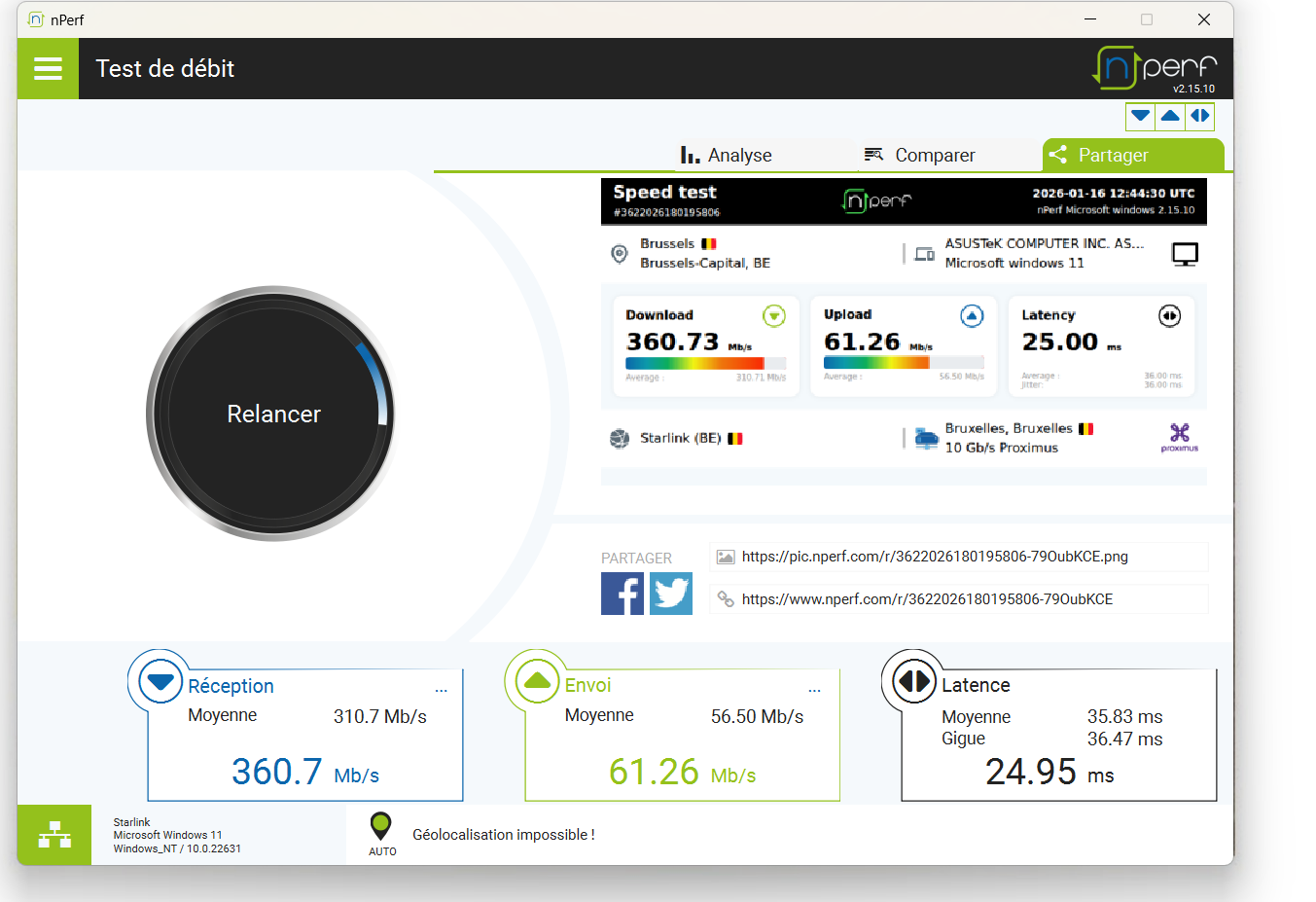Click the Latency icon in the result card

coord(1170,315)
